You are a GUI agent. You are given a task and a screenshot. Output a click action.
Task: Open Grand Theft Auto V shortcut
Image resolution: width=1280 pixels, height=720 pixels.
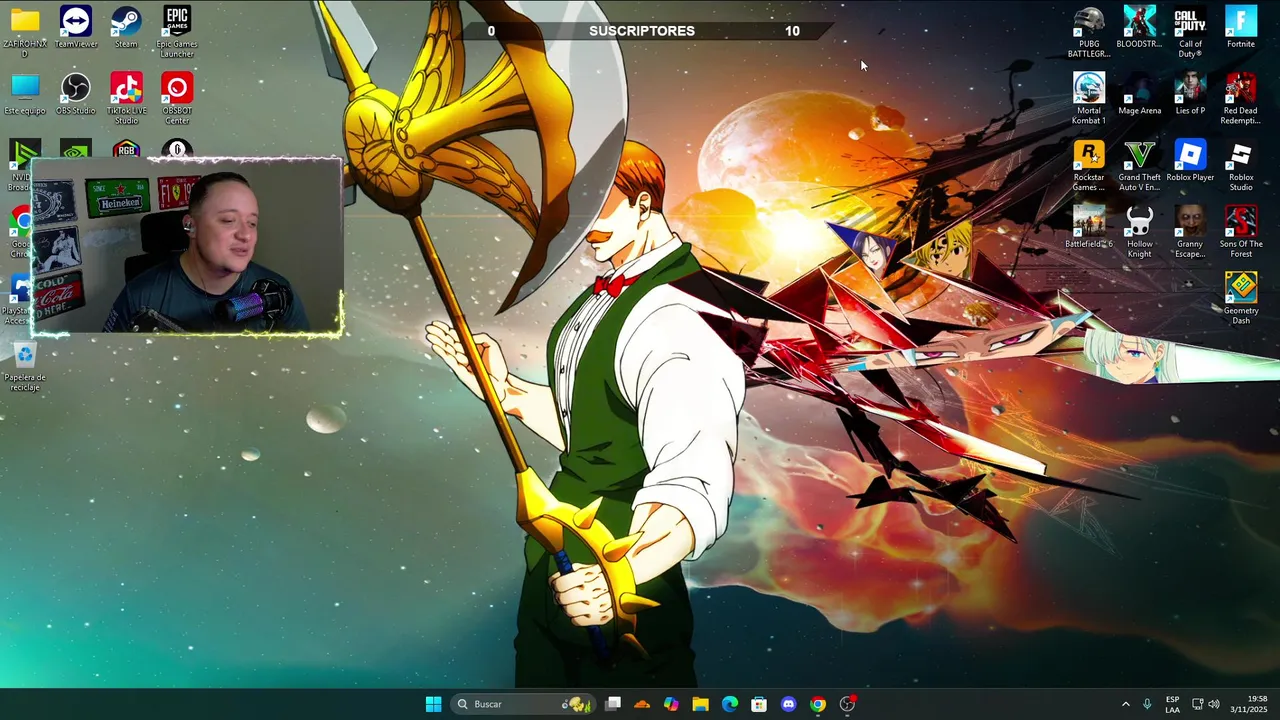(1140, 165)
